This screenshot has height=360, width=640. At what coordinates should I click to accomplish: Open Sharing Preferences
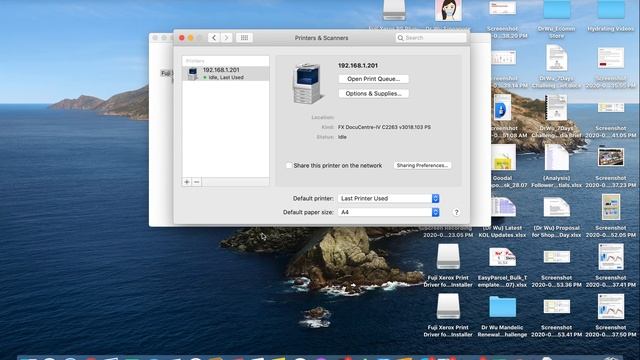[x=422, y=165]
